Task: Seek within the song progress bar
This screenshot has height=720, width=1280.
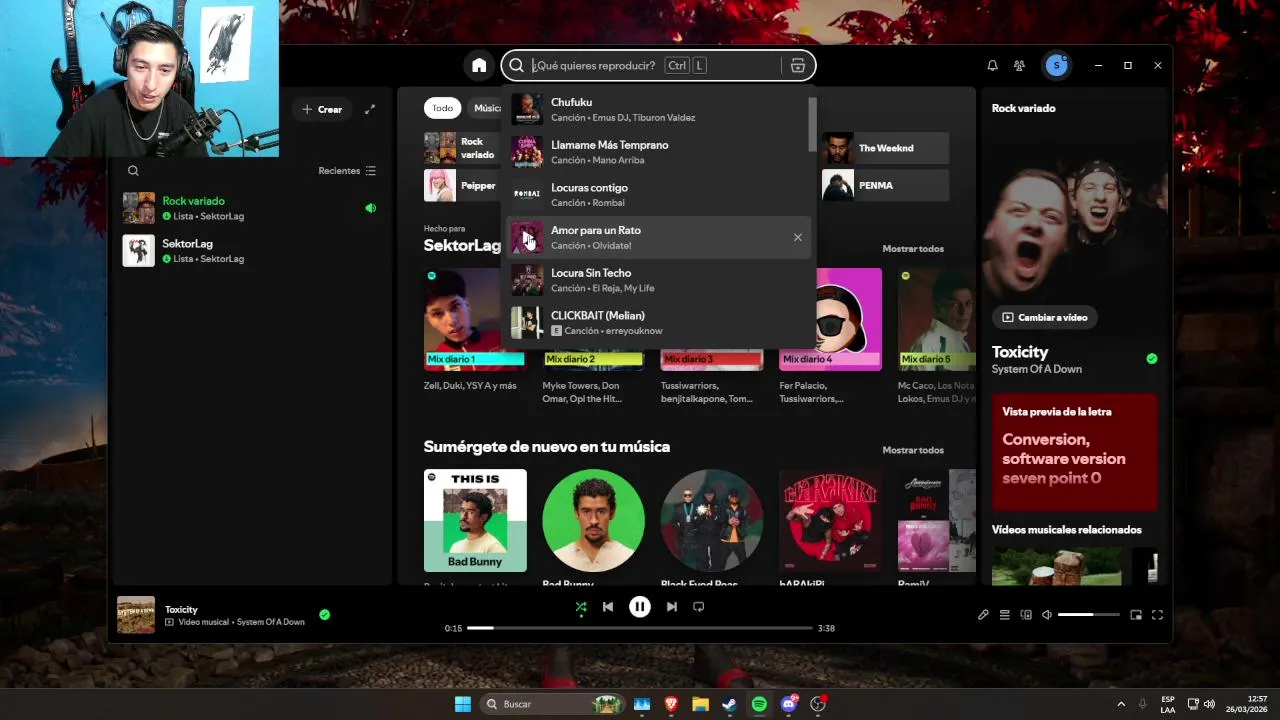Action: tap(639, 628)
